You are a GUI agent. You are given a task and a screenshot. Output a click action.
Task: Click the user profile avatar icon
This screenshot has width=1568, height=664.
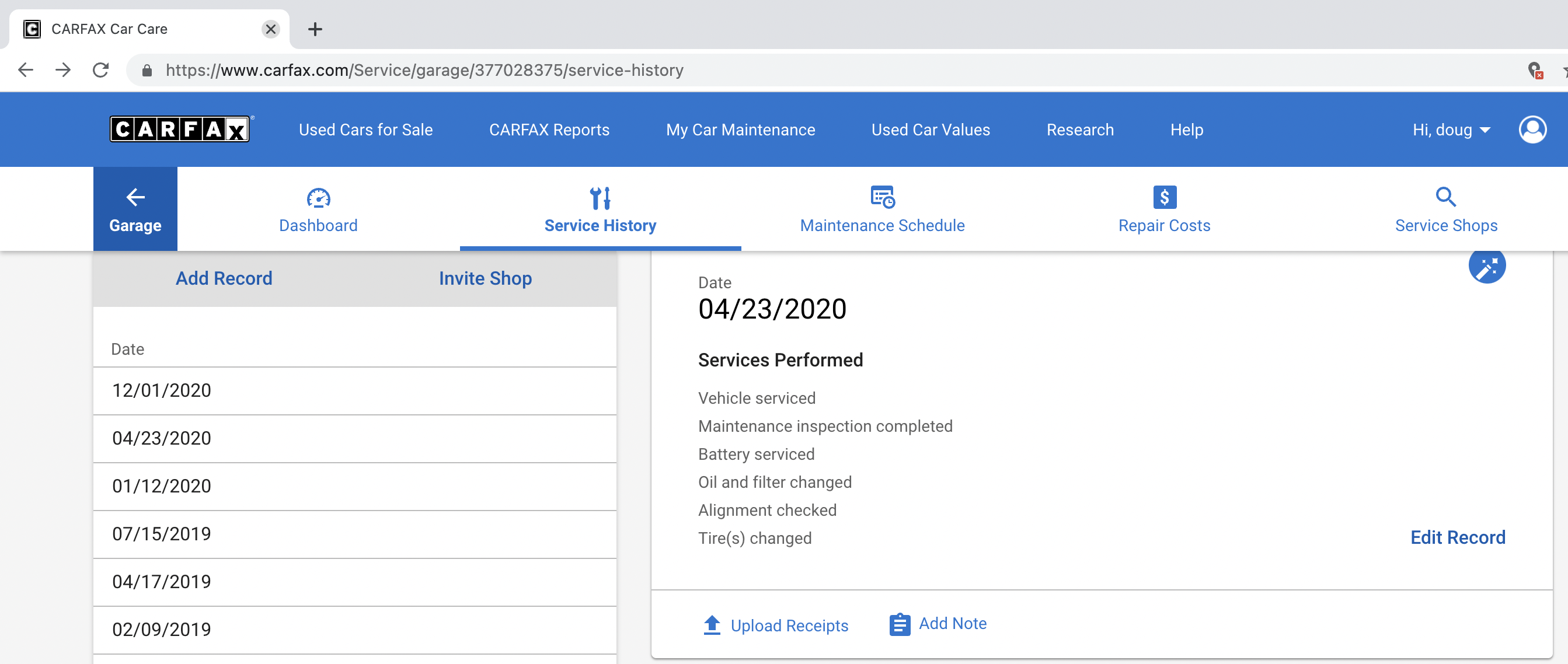1532,130
